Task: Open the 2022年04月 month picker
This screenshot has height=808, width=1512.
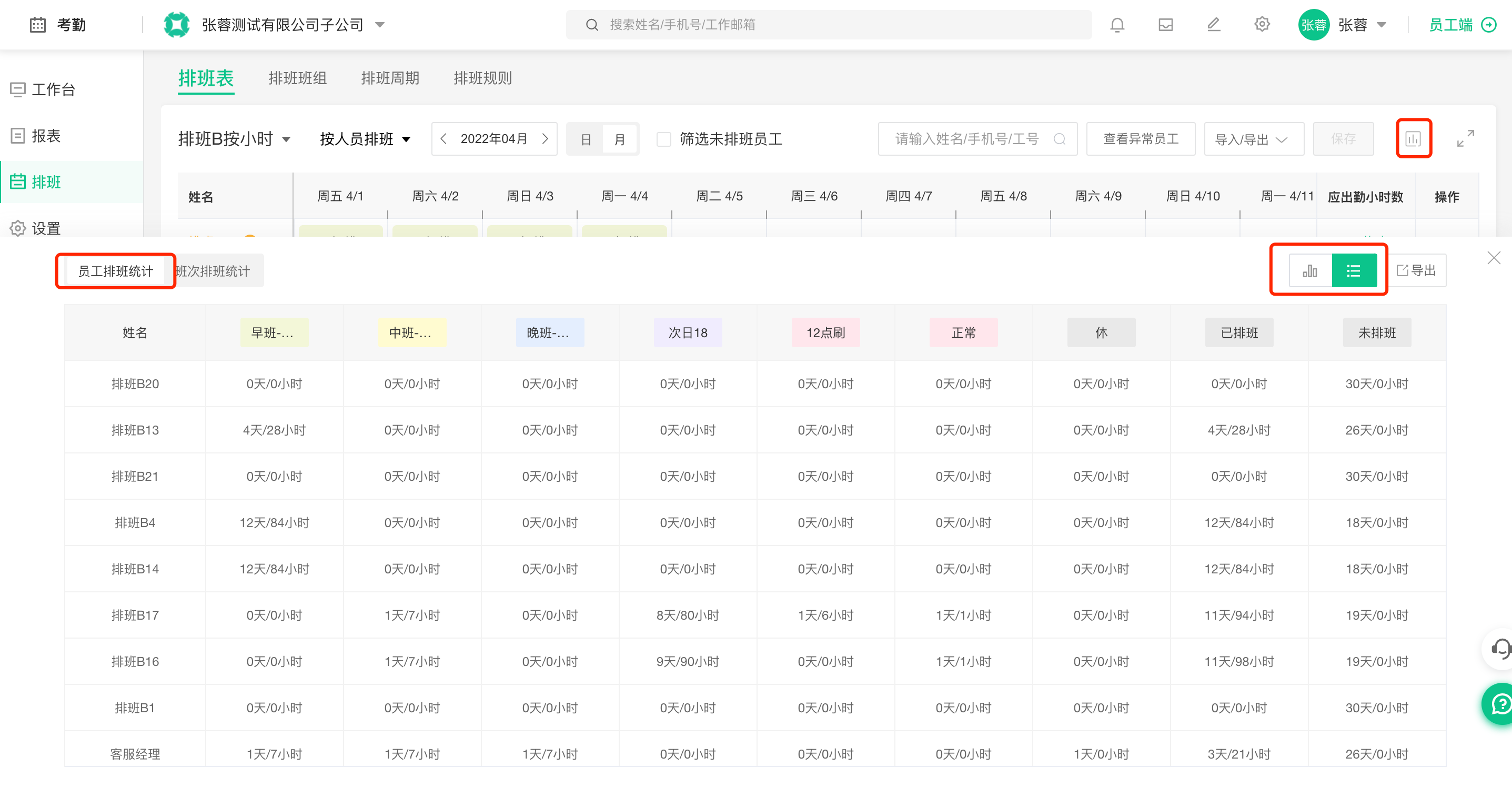Action: pyautogui.click(x=493, y=139)
